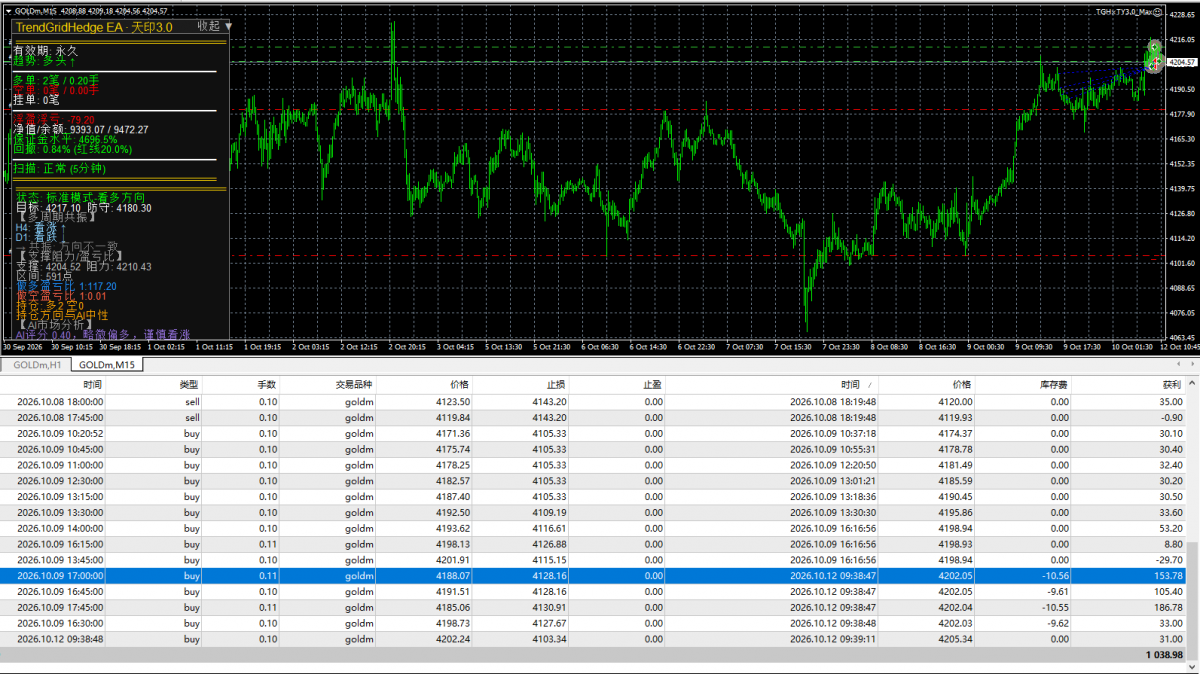1200x674 pixels.
Task: Click the TrendGridHedge EA 天印3.0 title bar
Action: [x=116, y=27]
